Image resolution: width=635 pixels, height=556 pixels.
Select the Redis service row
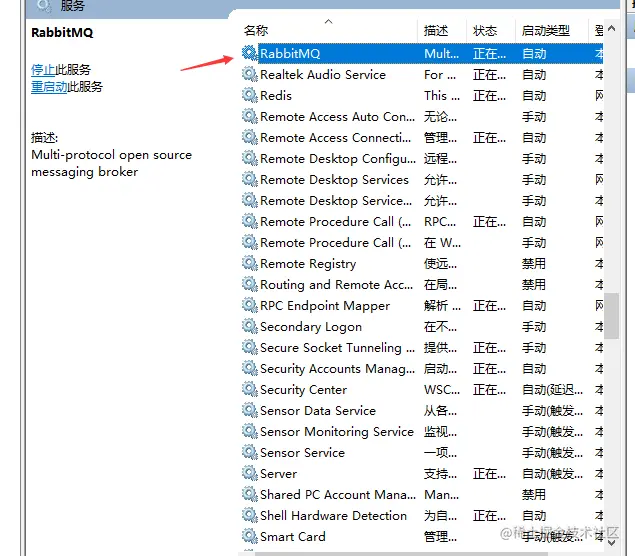[422, 96]
